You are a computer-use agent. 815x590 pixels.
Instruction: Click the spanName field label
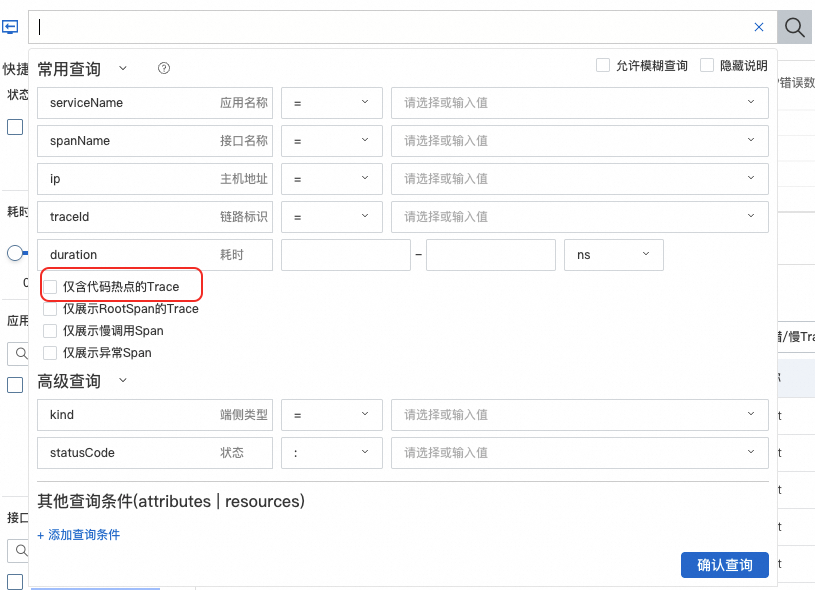click(x=155, y=141)
